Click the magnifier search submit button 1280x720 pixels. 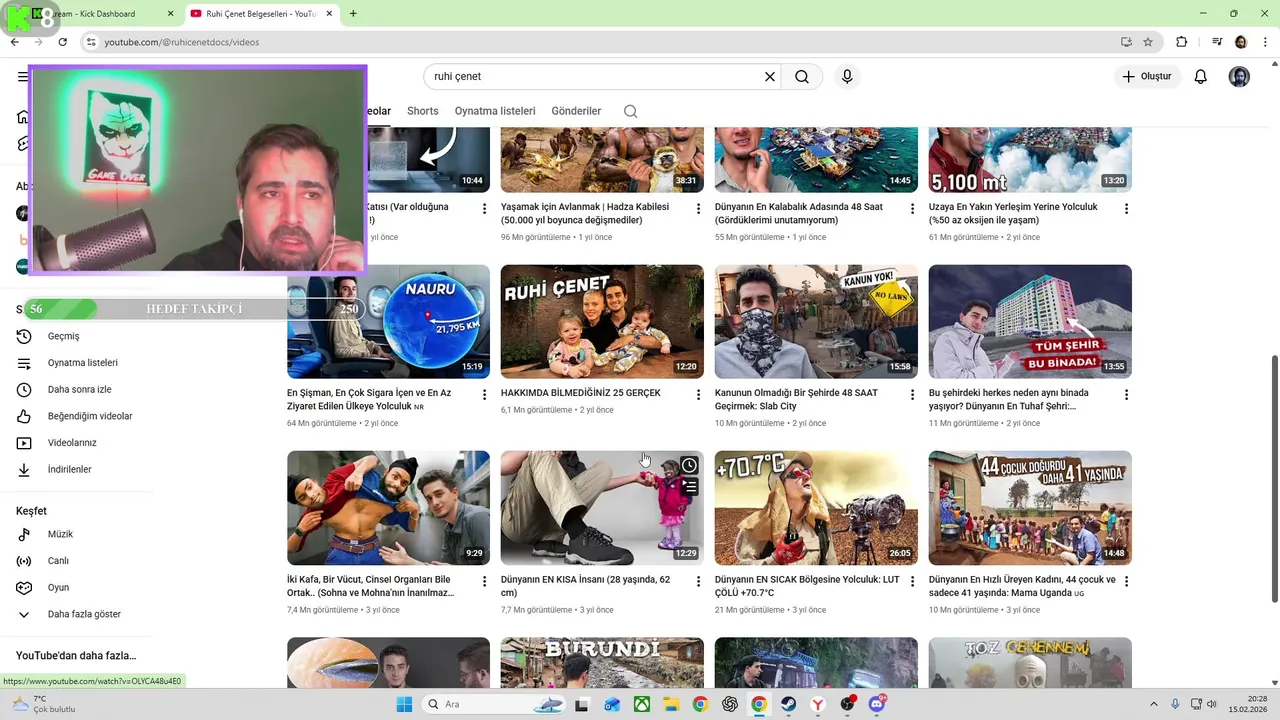802,77
